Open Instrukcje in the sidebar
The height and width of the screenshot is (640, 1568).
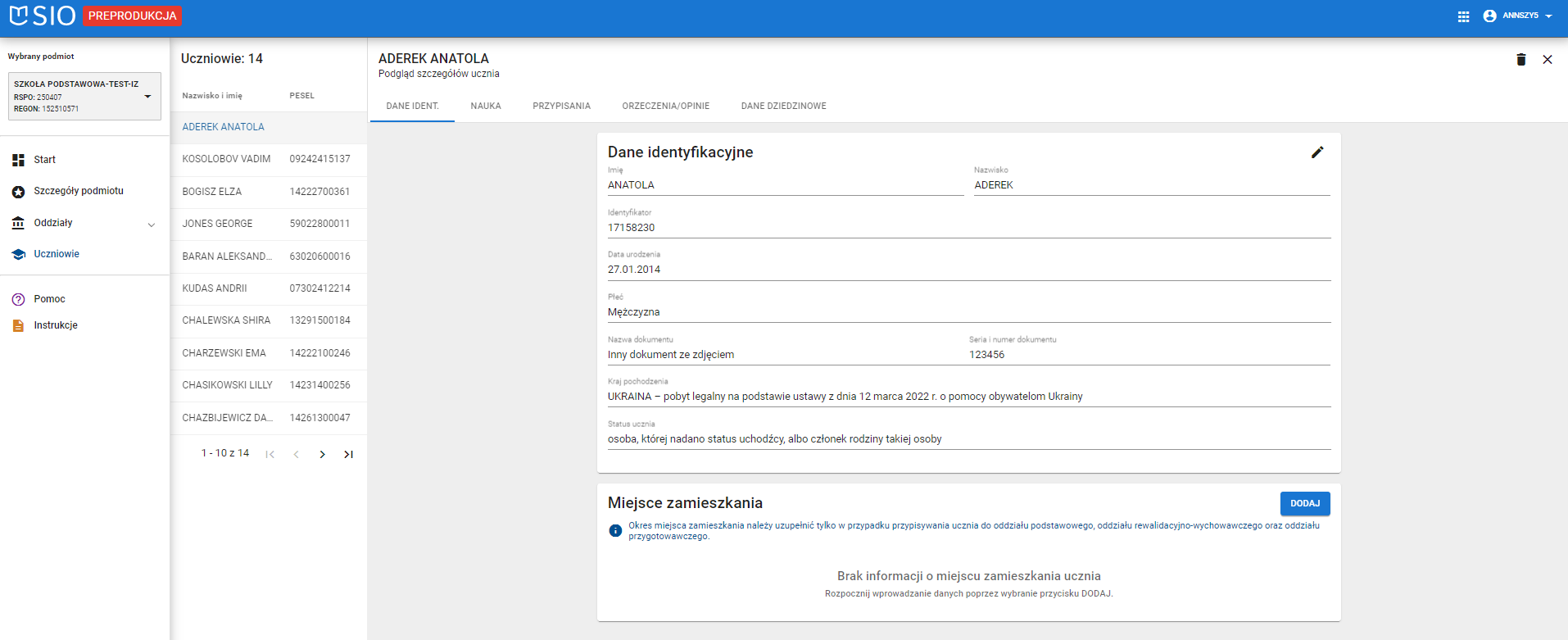click(55, 325)
